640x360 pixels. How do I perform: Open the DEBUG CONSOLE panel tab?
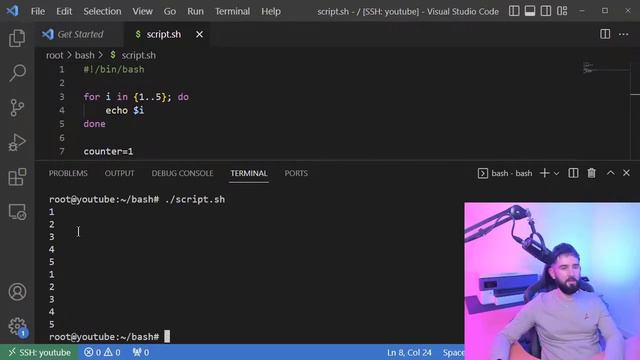click(x=182, y=173)
